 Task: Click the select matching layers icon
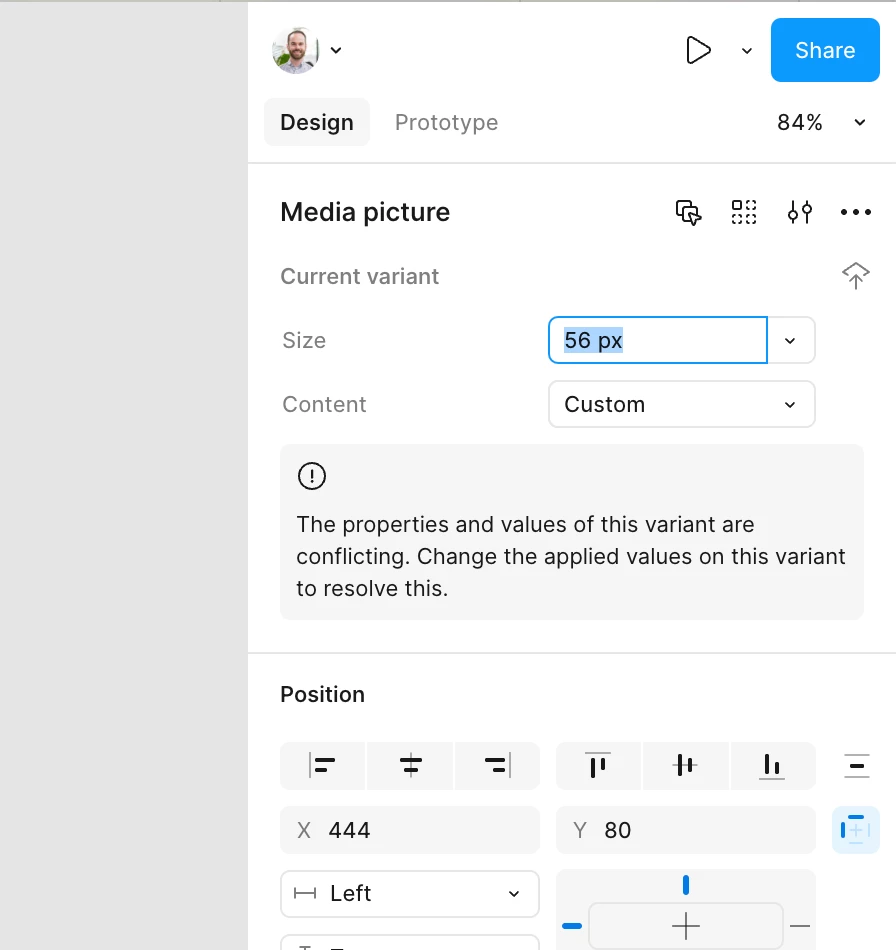click(688, 212)
